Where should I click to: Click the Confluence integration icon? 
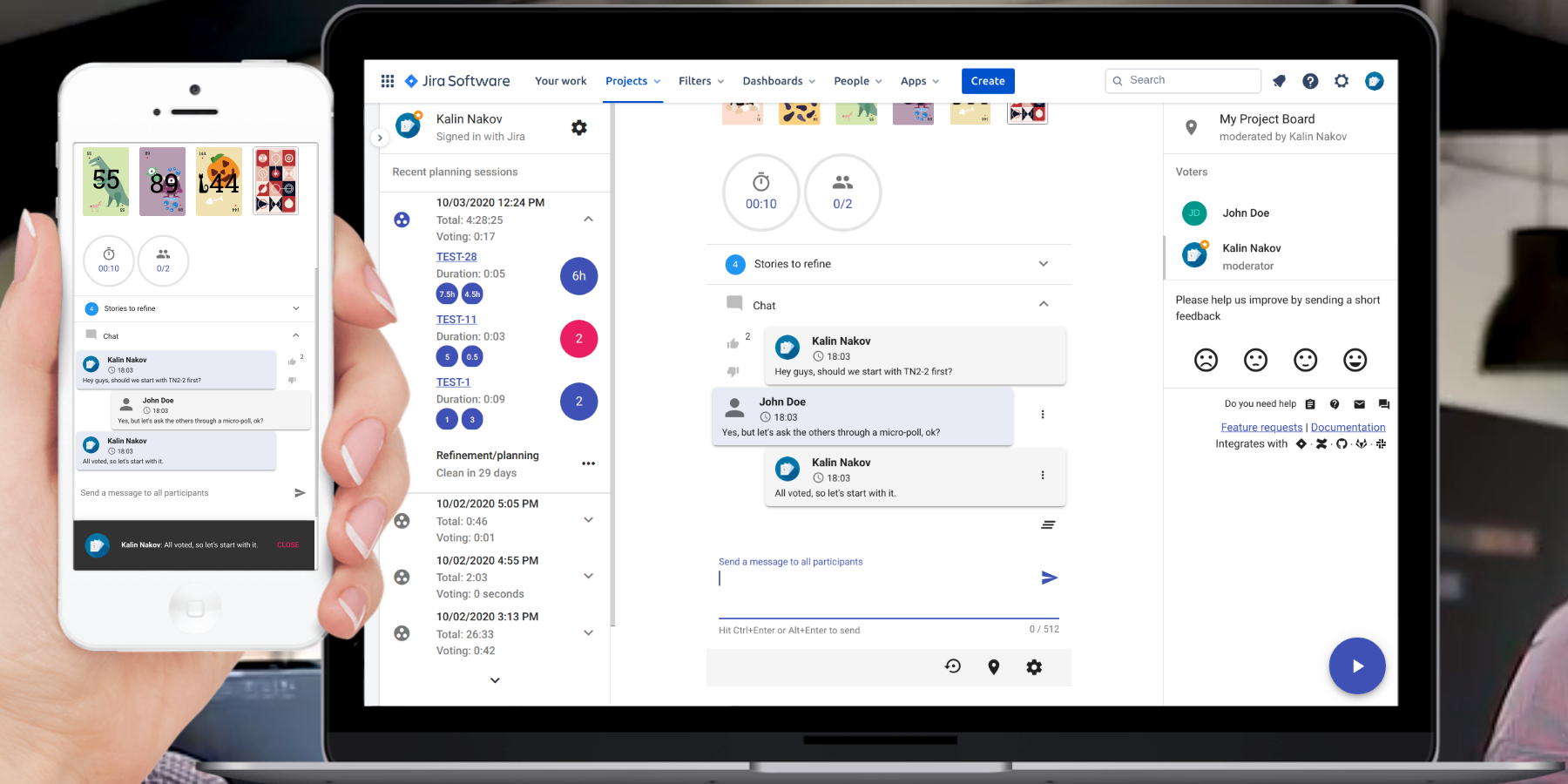click(x=1321, y=443)
